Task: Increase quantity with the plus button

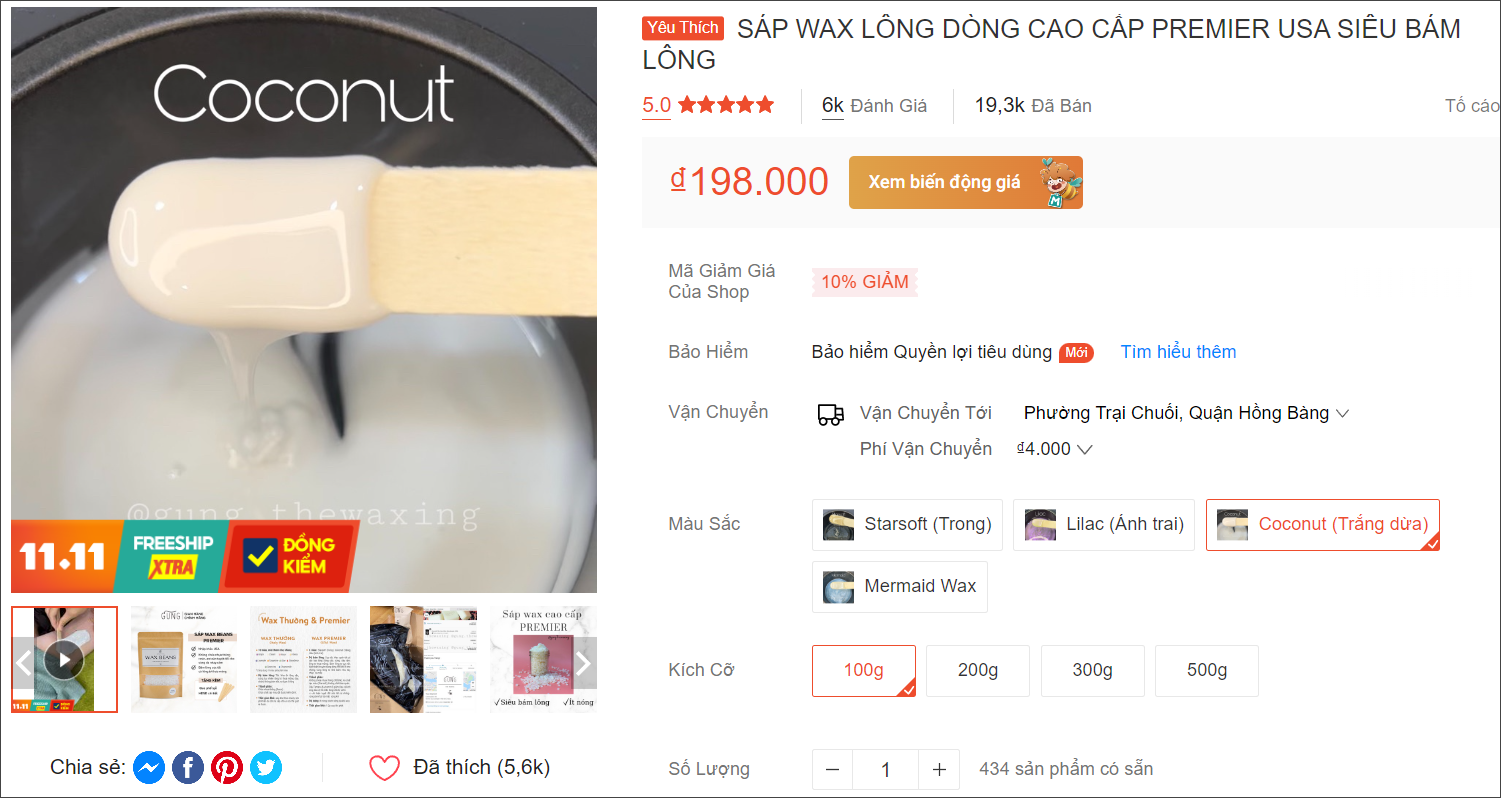Action: (938, 770)
